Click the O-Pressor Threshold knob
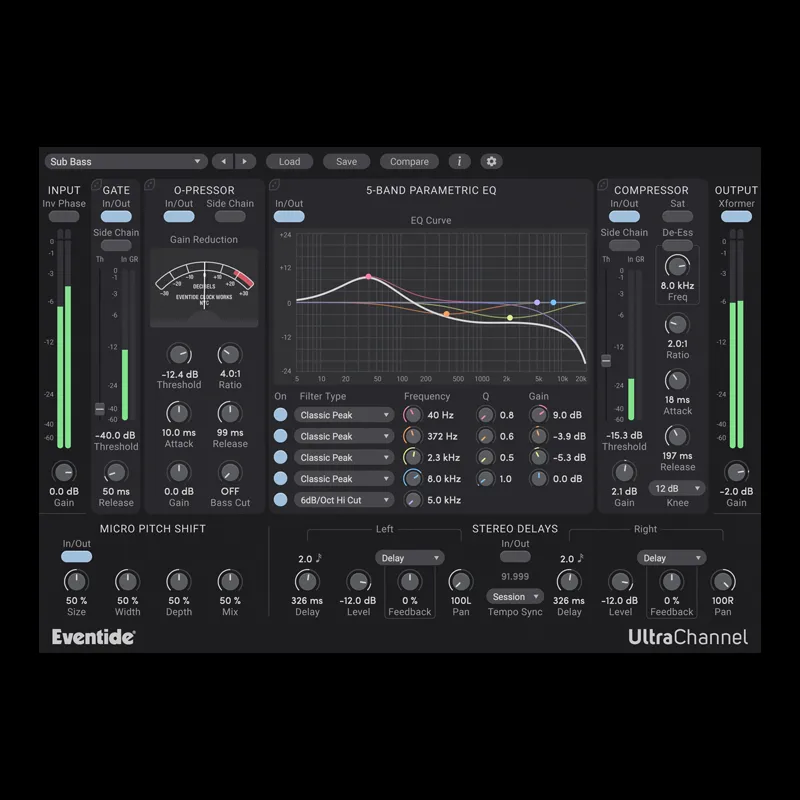Viewport: 800px width, 800px height. pos(179,354)
